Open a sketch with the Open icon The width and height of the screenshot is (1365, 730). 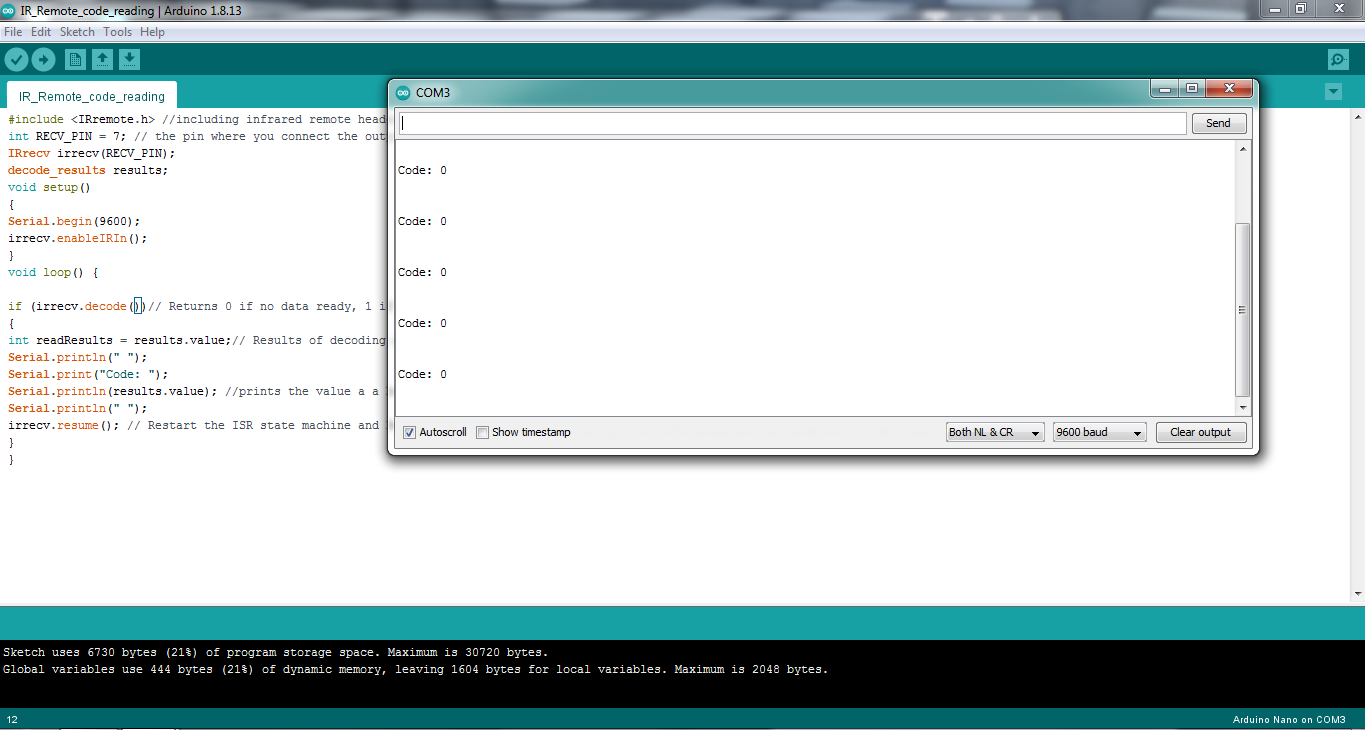[102, 60]
